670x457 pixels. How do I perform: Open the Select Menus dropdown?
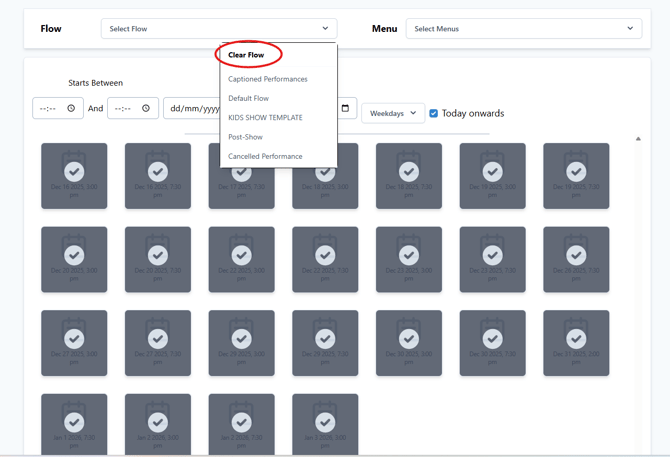click(x=523, y=29)
